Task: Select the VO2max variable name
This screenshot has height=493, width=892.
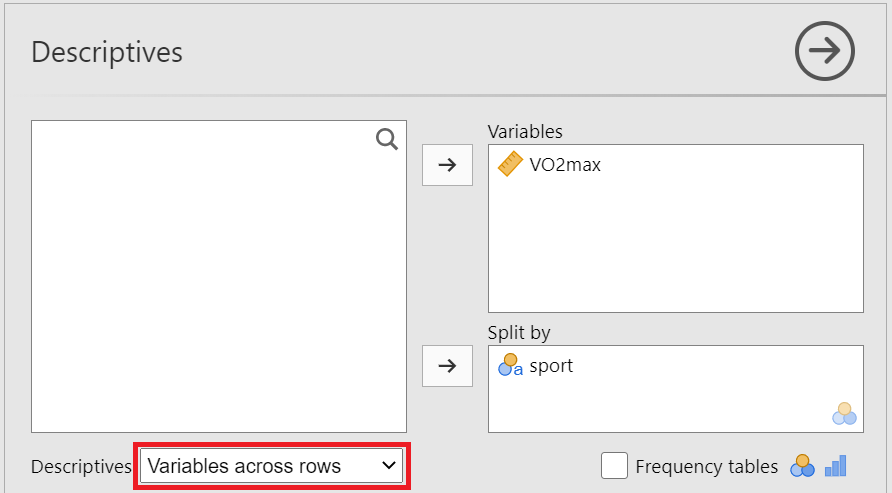Action: pyautogui.click(x=565, y=165)
